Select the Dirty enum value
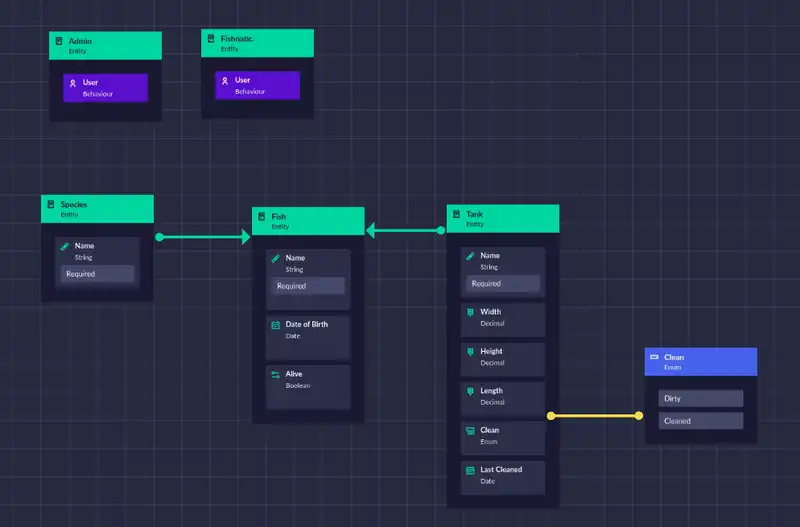Image resolution: width=800 pixels, height=527 pixels. (x=701, y=398)
